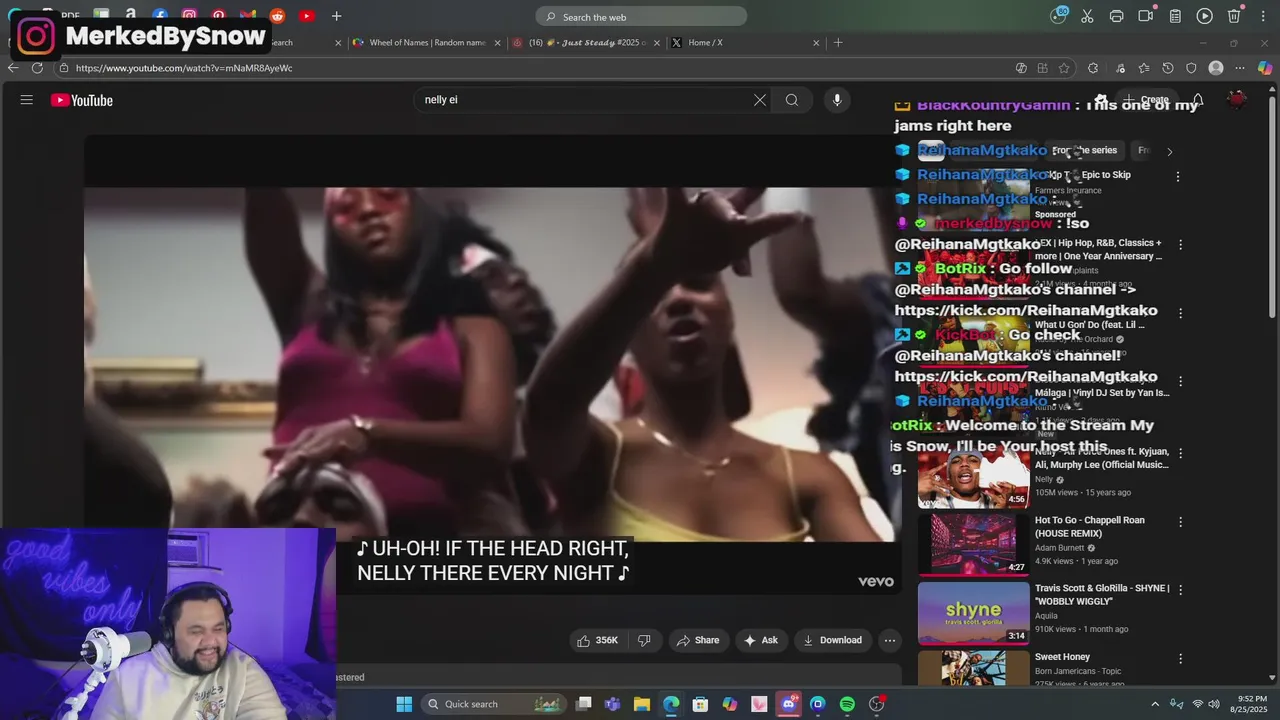The width and height of the screenshot is (1280, 720).
Task: Click the Search the web box
Action: pos(641,16)
